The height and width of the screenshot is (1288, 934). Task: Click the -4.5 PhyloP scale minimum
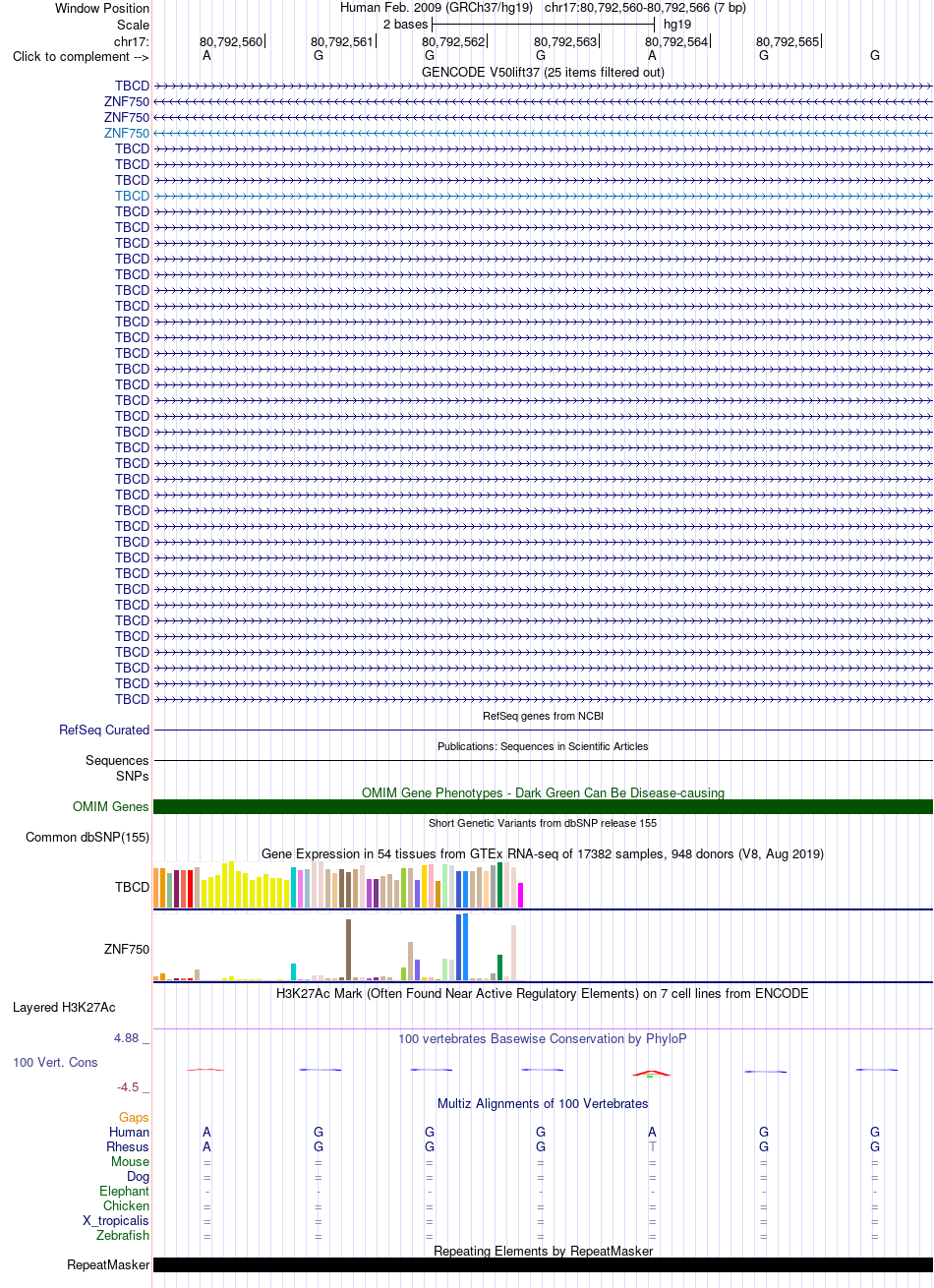click(133, 1087)
